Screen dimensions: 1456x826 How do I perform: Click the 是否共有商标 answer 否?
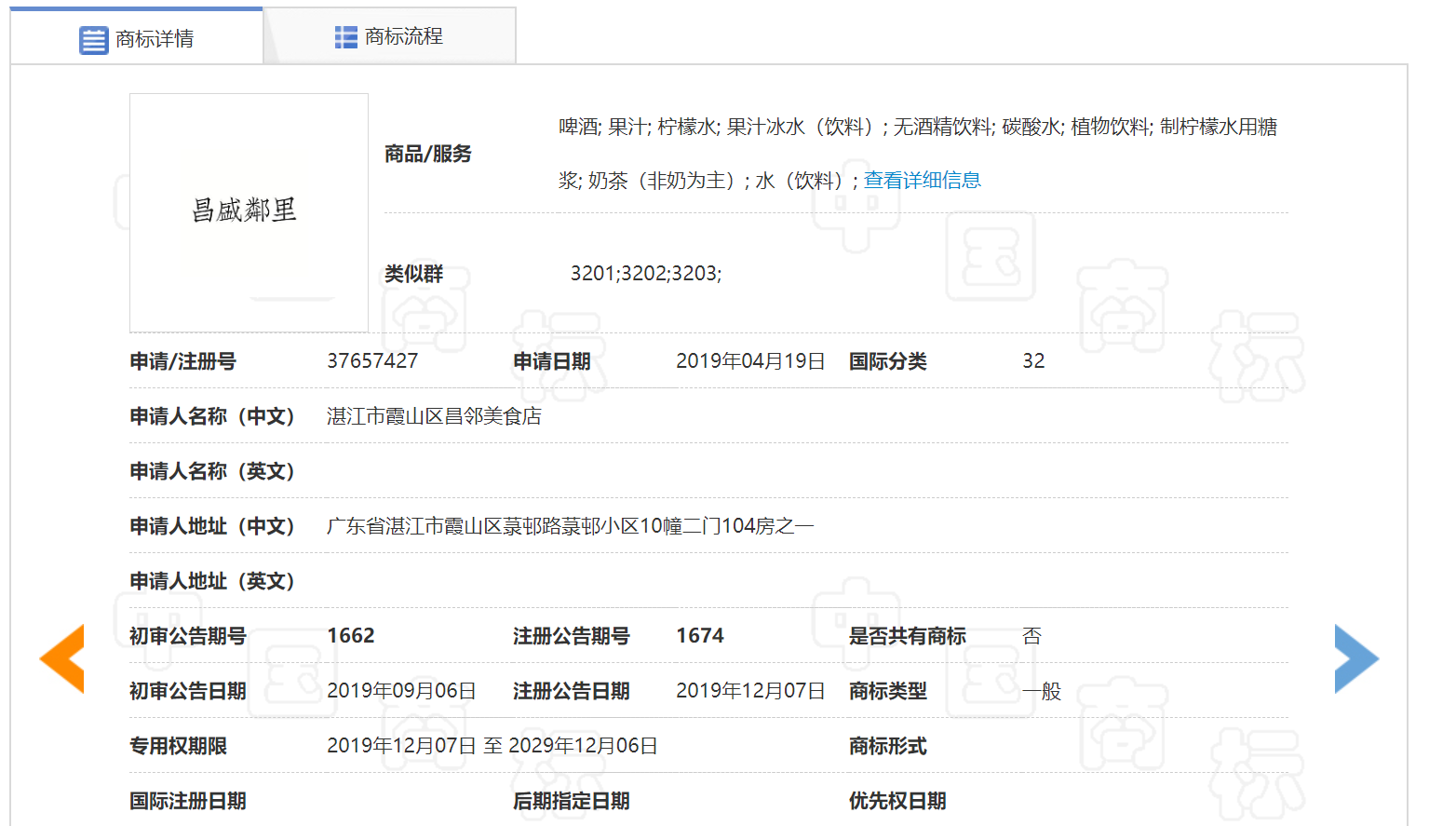pos(1029,635)
